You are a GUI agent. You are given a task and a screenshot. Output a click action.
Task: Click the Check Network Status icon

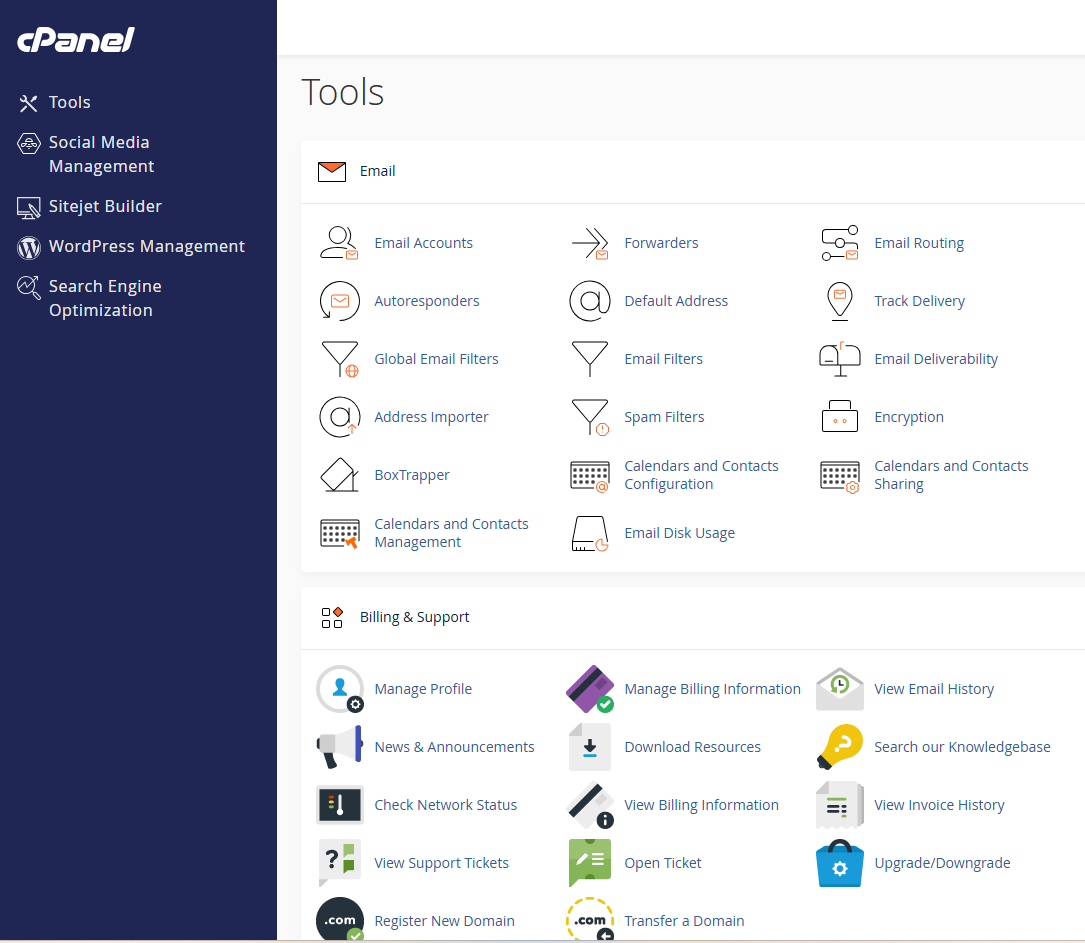click(x=339, y=805)
